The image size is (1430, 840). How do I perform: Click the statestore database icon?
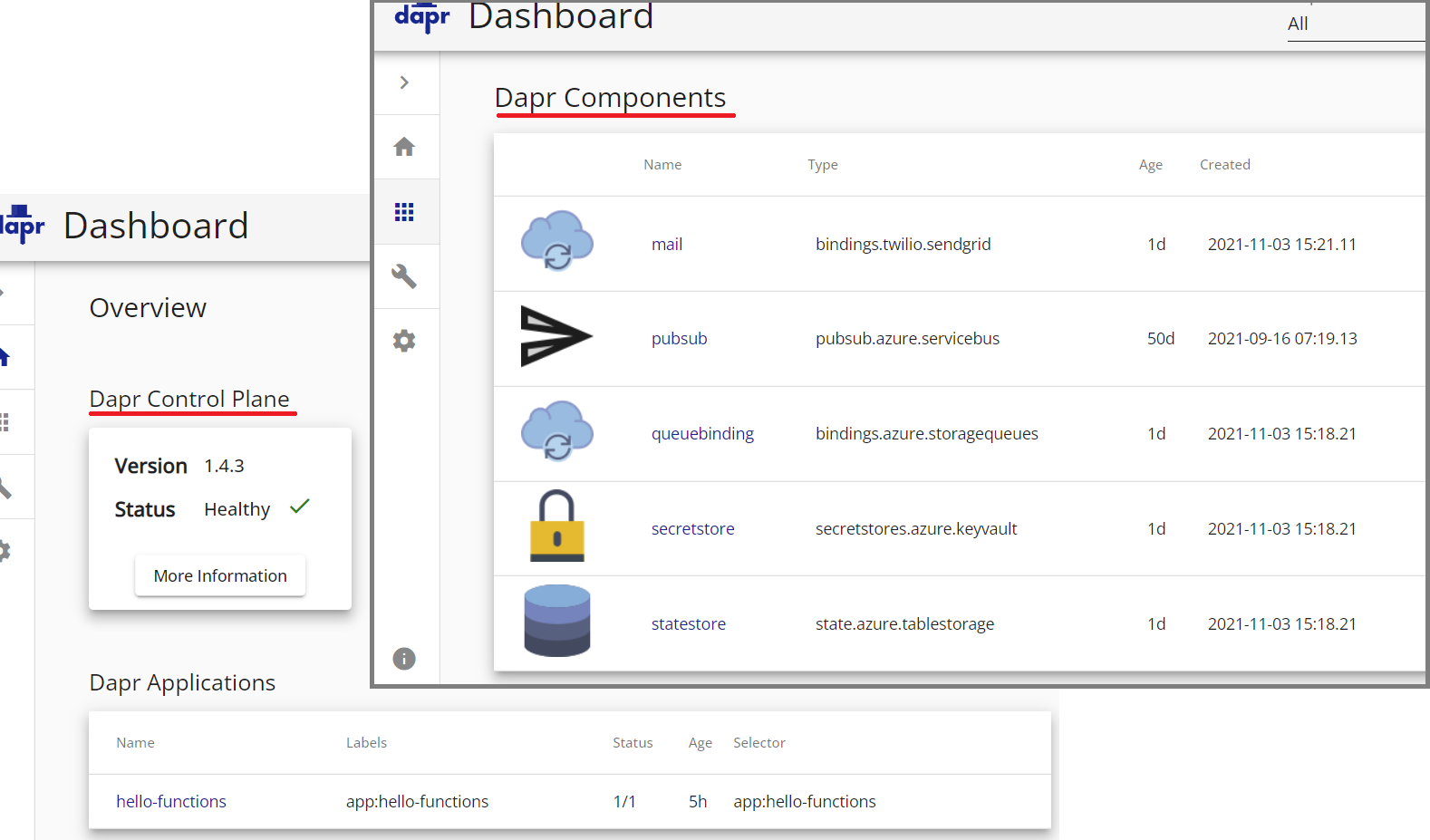tap(556, 621)
